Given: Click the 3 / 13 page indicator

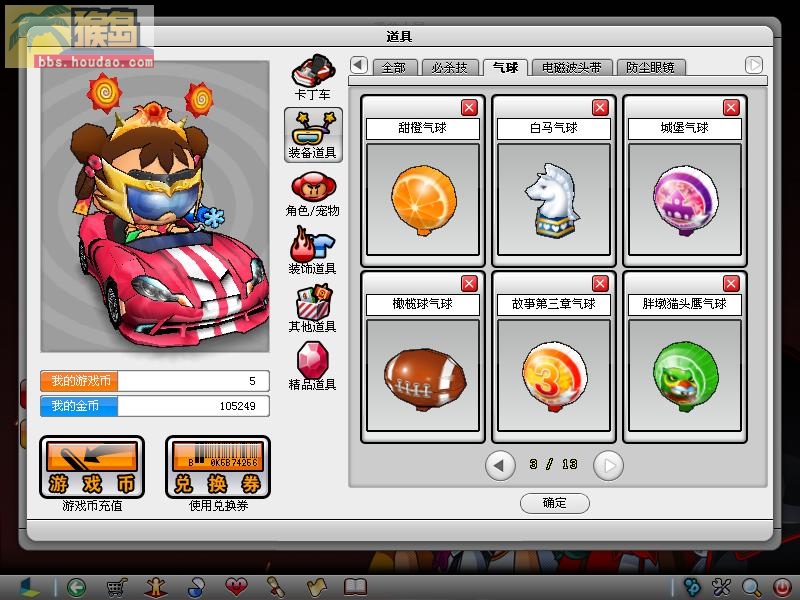Looking at the screenshot, I should (x=554, y=464).
